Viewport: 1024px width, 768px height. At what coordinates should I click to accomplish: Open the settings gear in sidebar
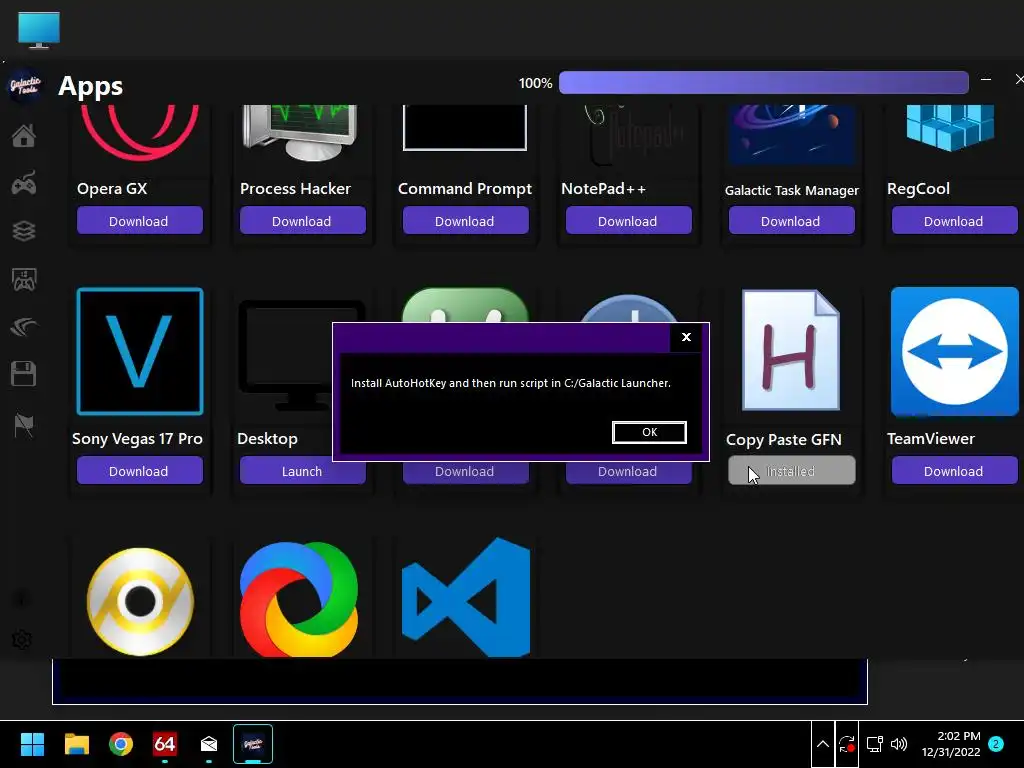point(22,639)
